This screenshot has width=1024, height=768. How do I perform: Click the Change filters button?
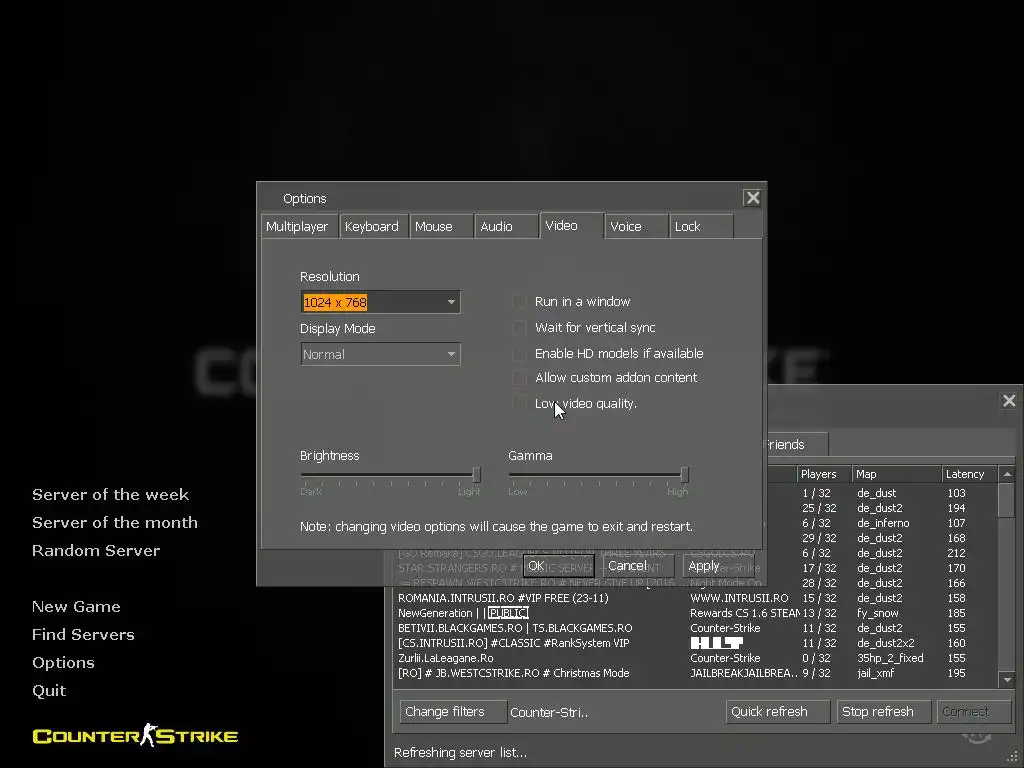tap(453, 712)
